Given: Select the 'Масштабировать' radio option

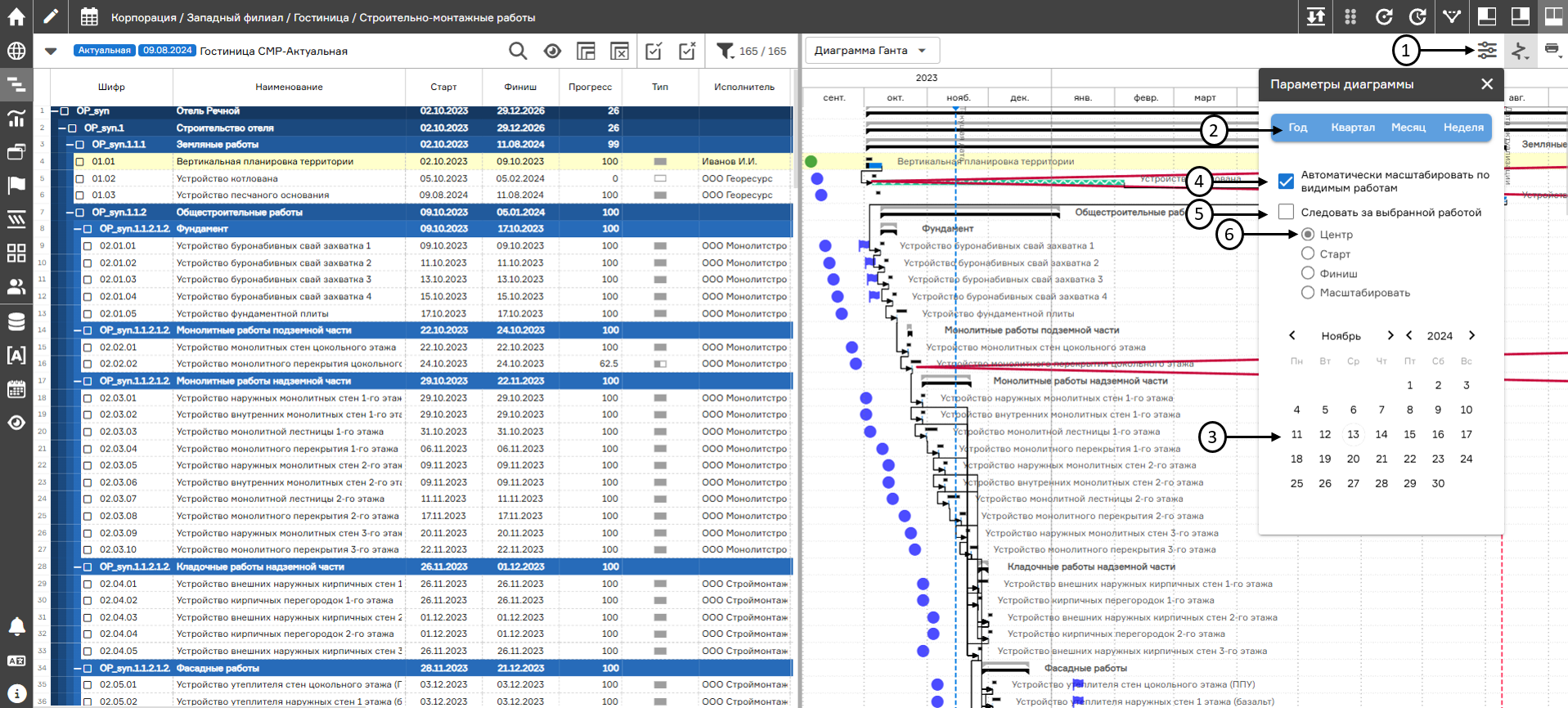Looking at the screenshot, I should point(1308,293).
